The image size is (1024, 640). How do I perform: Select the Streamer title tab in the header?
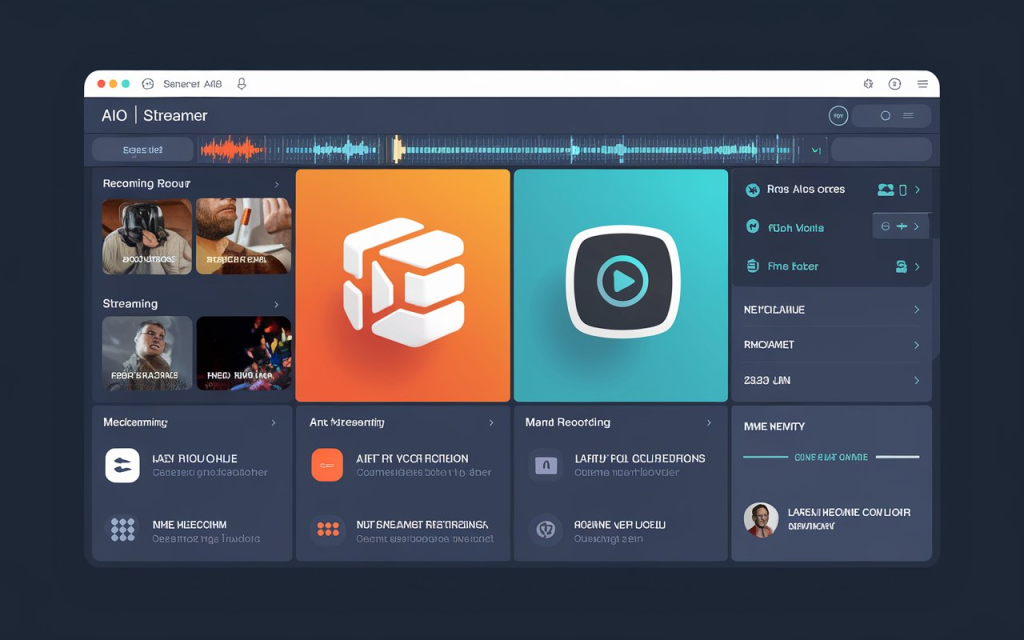coord(177,115)
